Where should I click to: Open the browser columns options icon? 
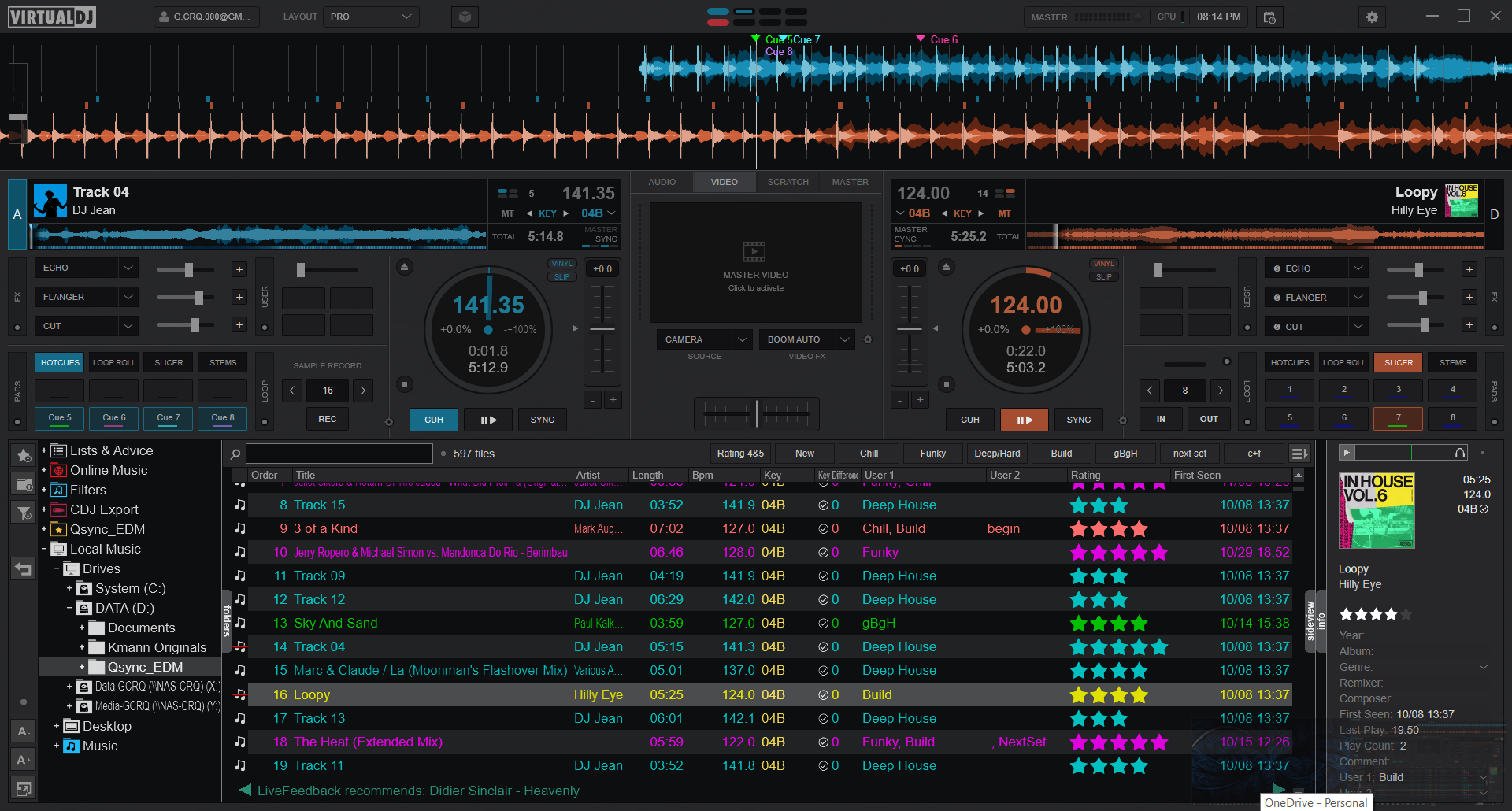click(1299, 454)
